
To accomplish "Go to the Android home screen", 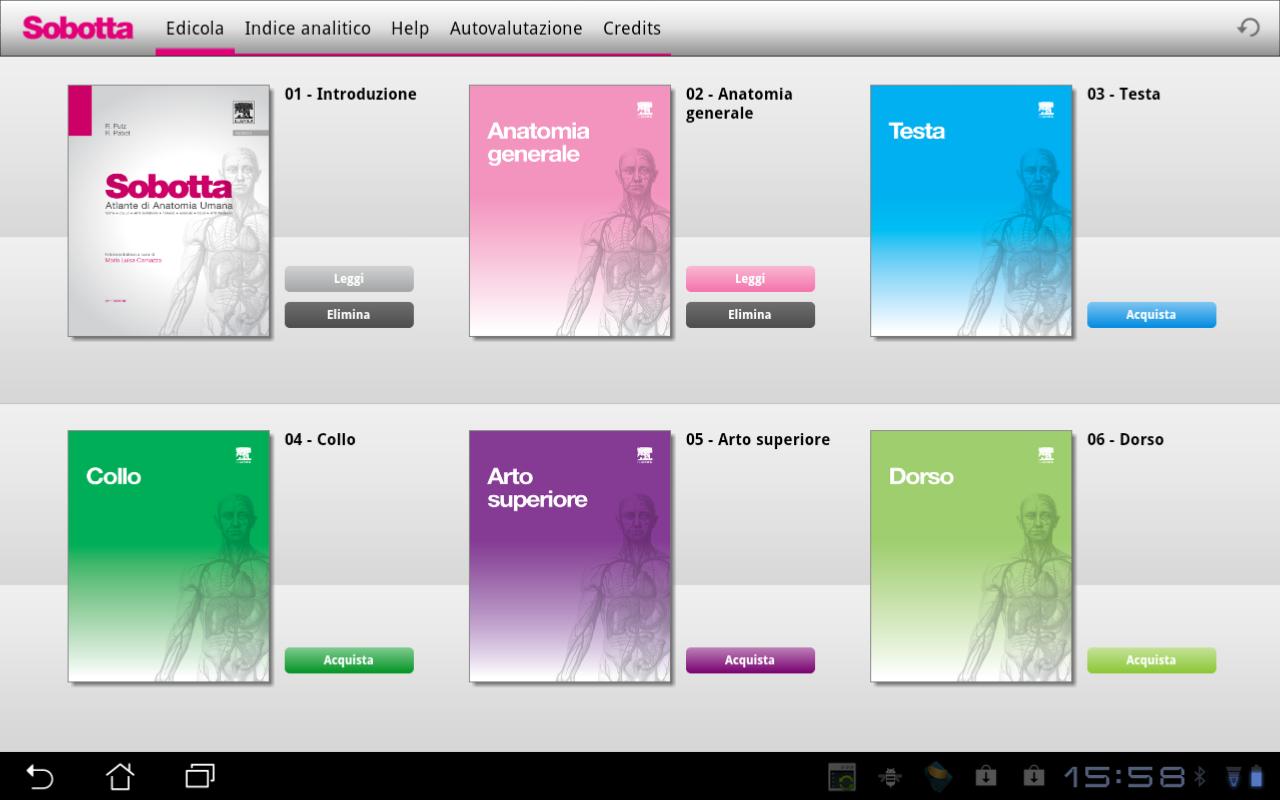I will [x=120, y=776].
